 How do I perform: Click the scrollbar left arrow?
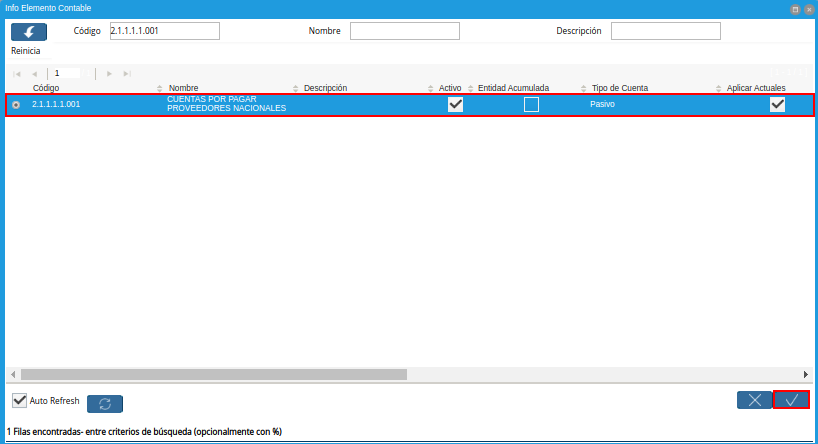(x=13, y=375)
